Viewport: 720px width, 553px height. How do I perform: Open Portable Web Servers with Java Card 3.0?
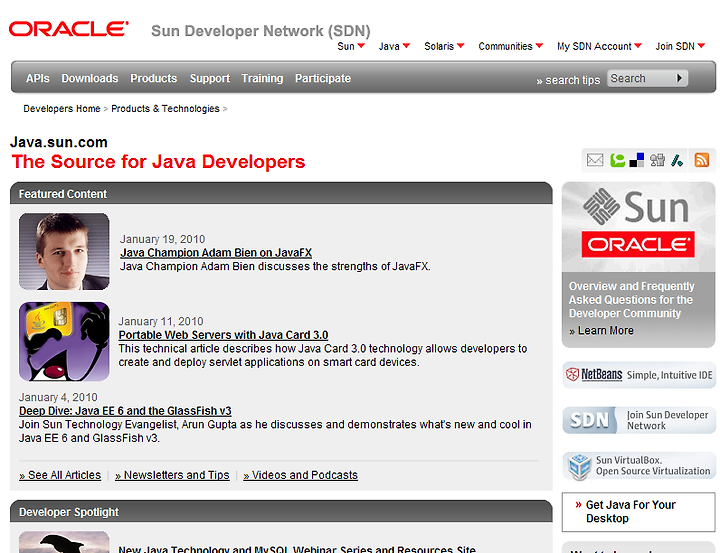(x=223, y=335)
